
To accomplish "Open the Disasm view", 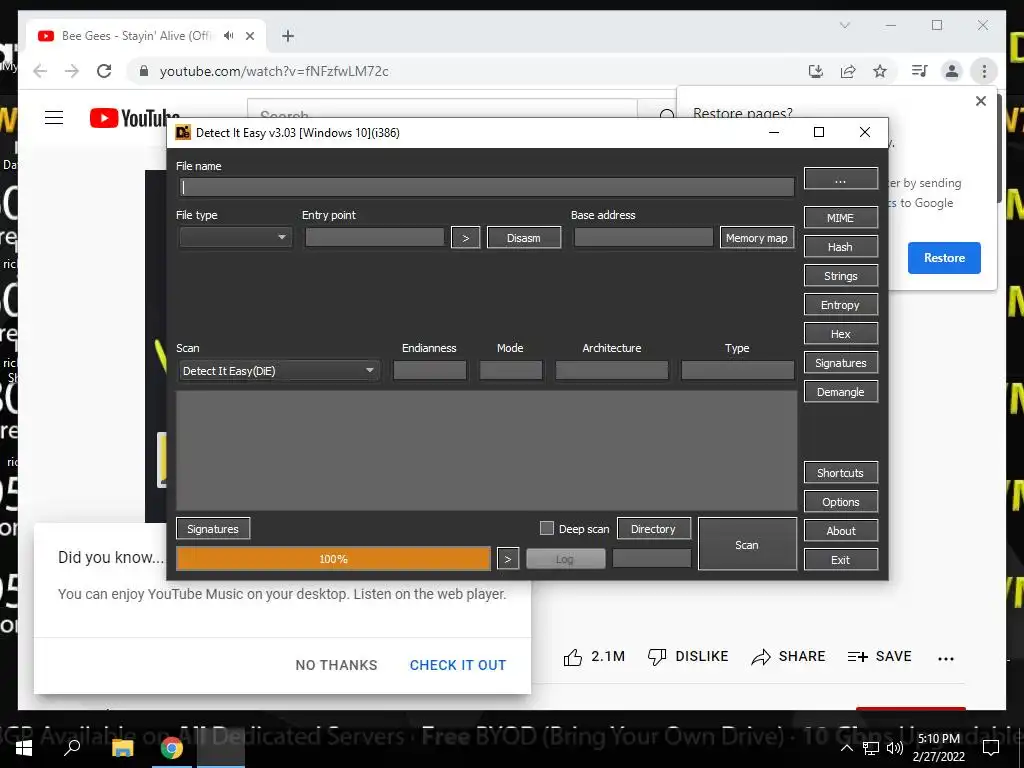I will point(524,238).
